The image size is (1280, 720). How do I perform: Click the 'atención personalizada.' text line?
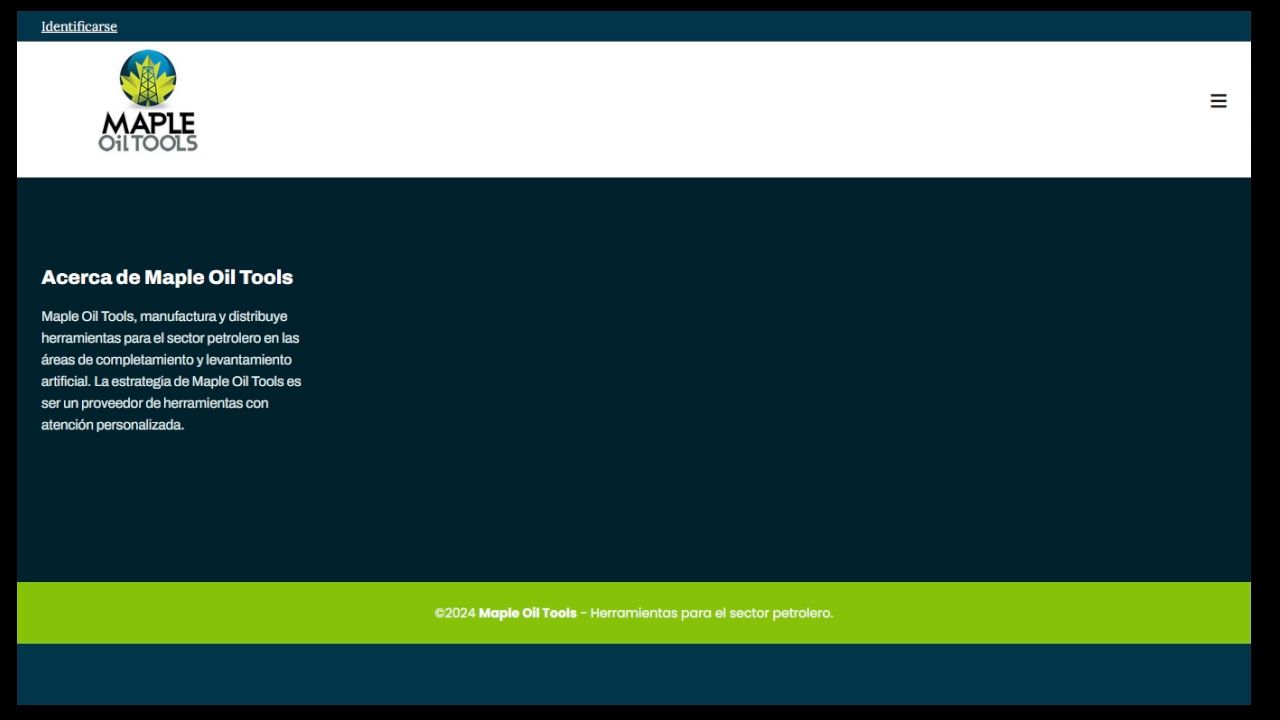pos(112,425)
